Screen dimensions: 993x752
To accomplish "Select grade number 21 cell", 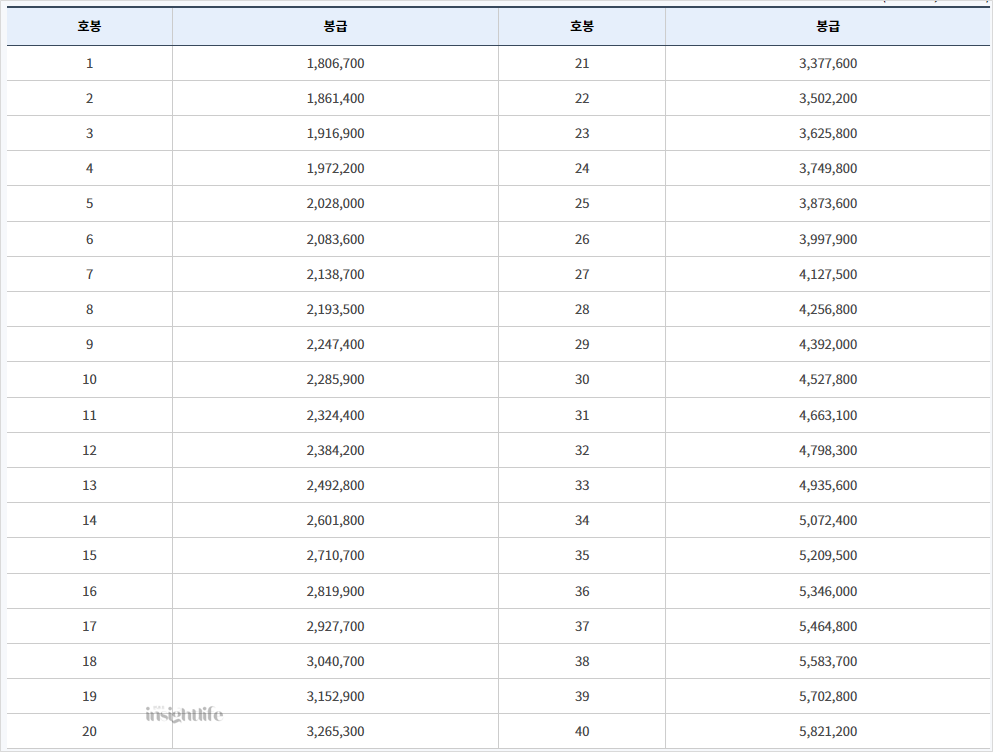I will [581, 63].
